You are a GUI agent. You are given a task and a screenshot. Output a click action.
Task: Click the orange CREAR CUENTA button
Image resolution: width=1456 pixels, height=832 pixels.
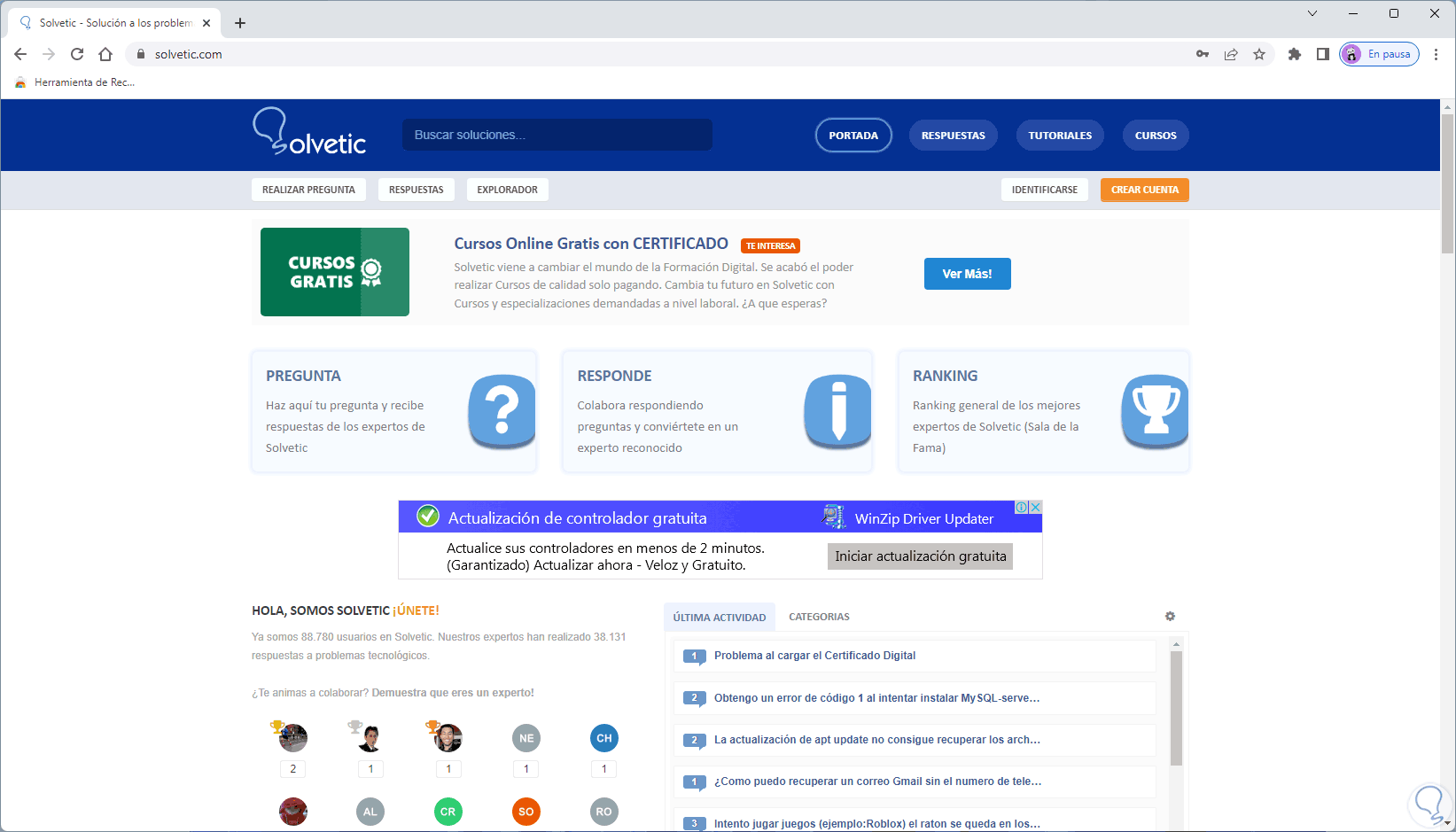click(x=1145, y=190)
